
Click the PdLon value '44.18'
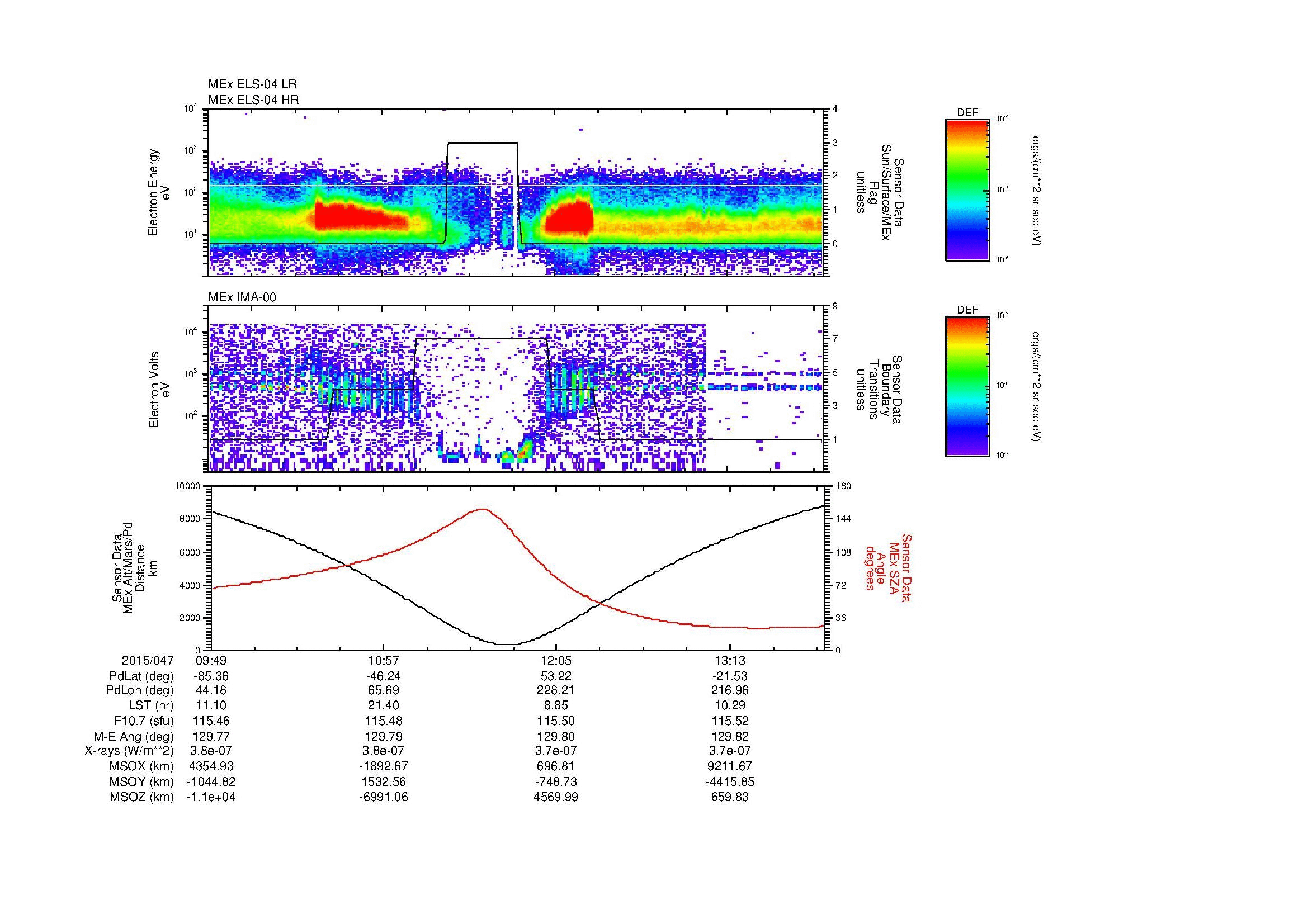point(211,690)
